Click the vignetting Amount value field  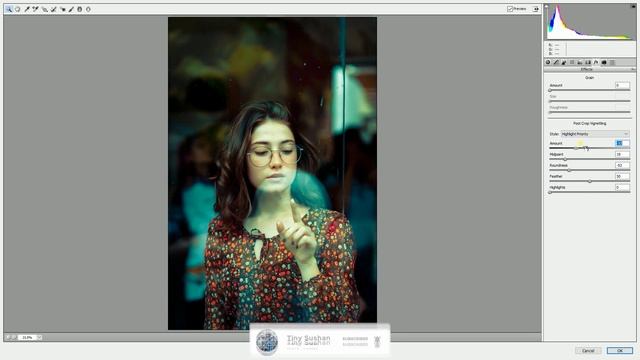coord(622,143)
